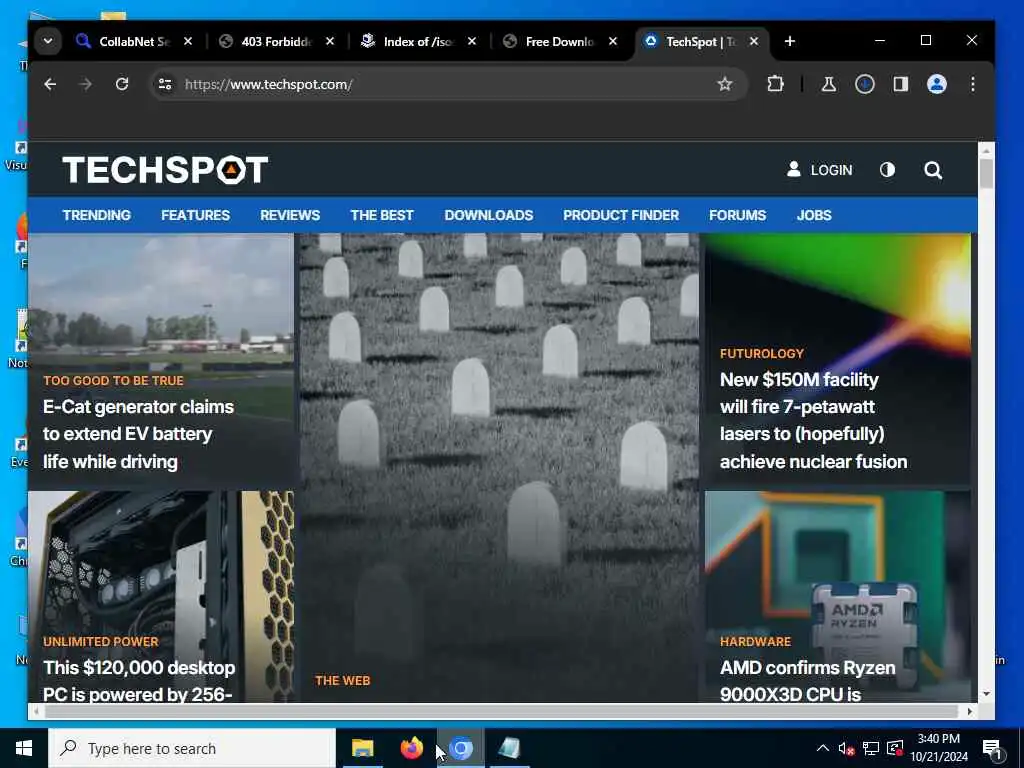Select the Chrome taskbar icon

pos(461,748)
